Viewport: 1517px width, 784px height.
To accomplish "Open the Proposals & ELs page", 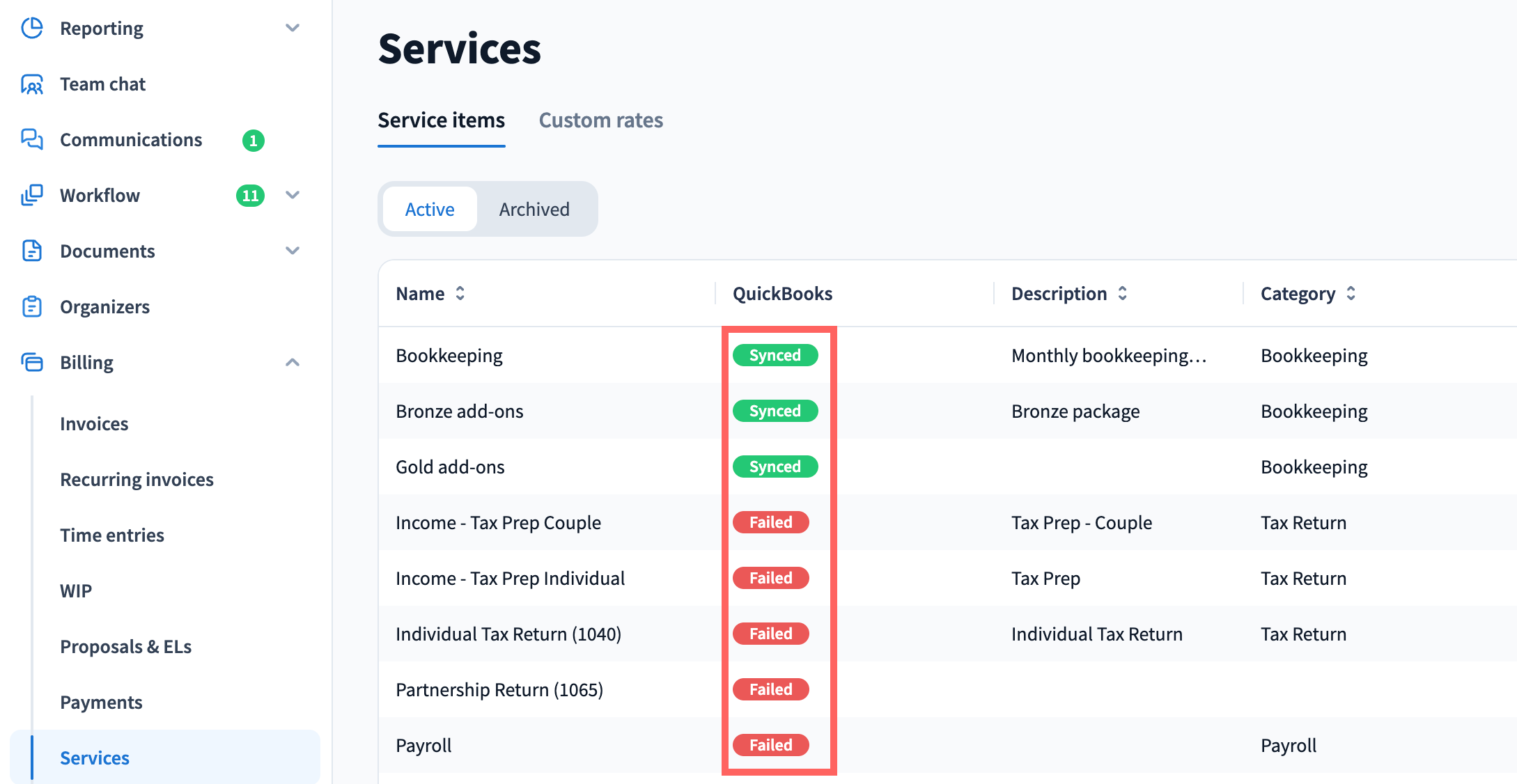I will (x=125, y=647).
